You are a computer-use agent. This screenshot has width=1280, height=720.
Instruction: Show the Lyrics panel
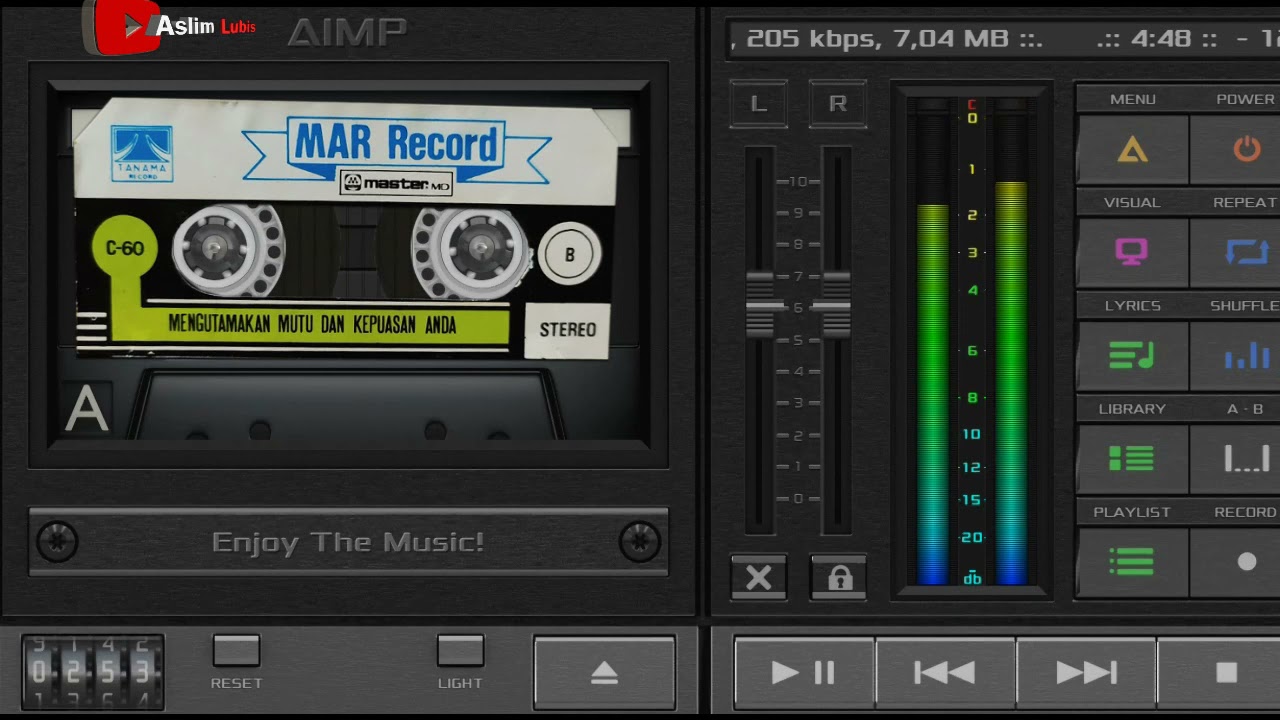click(1132, 356)
